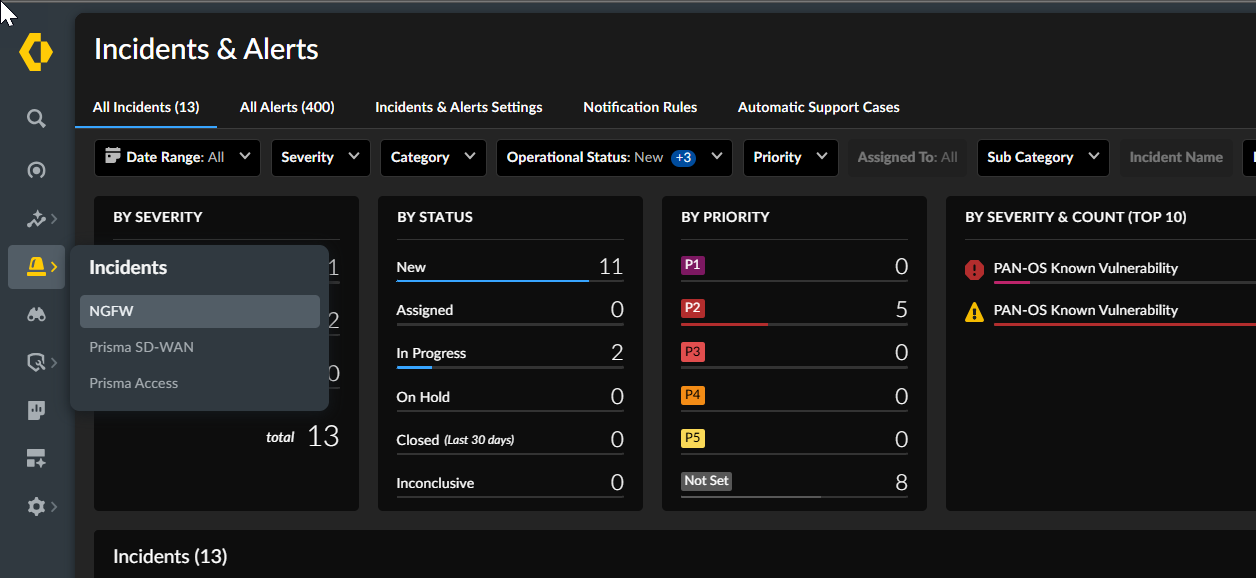Open the search magnifier in sidebar

click(x=36, y=119)
